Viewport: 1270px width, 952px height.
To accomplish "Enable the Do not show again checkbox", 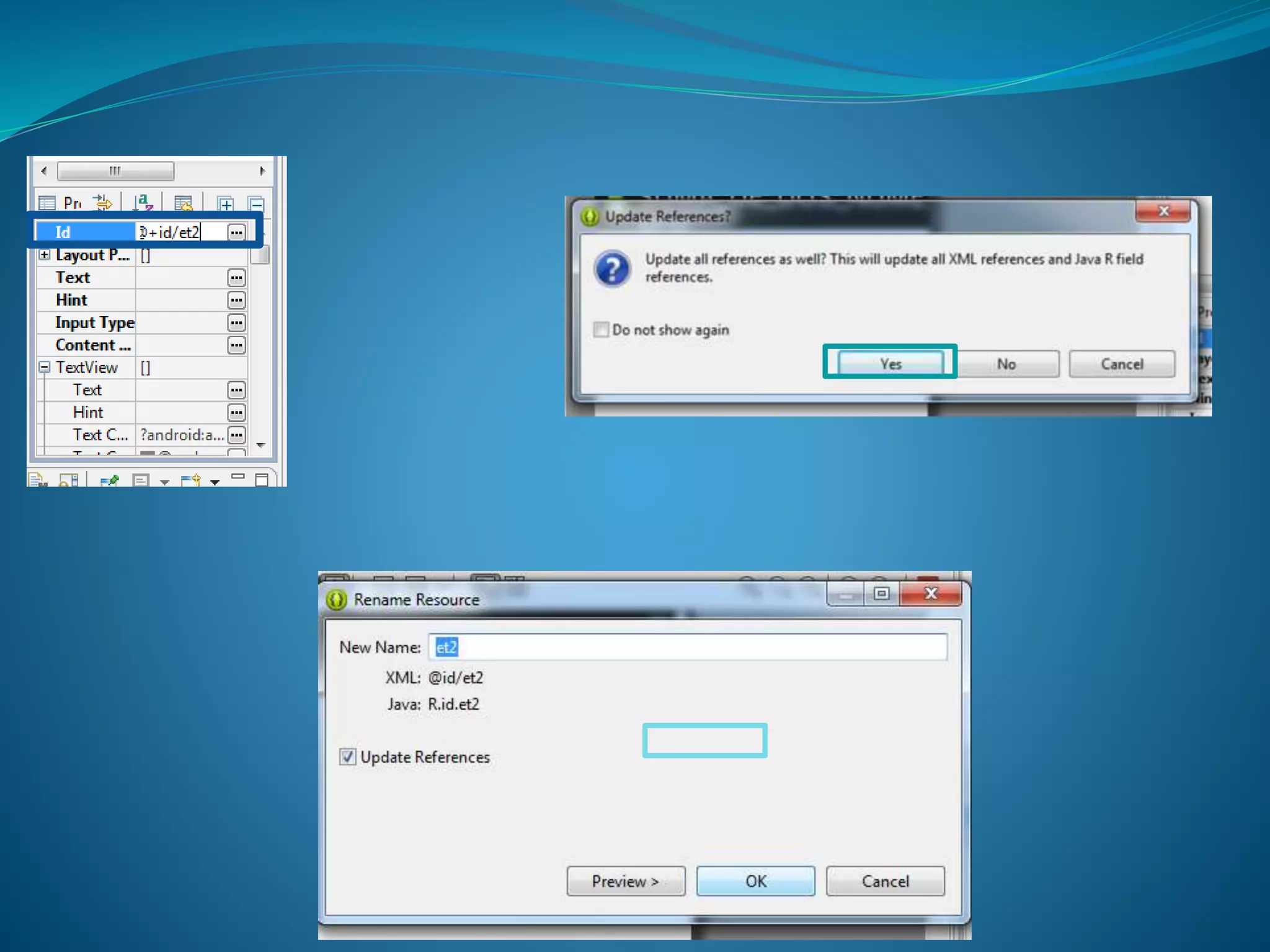I will (x=601, y=330).
